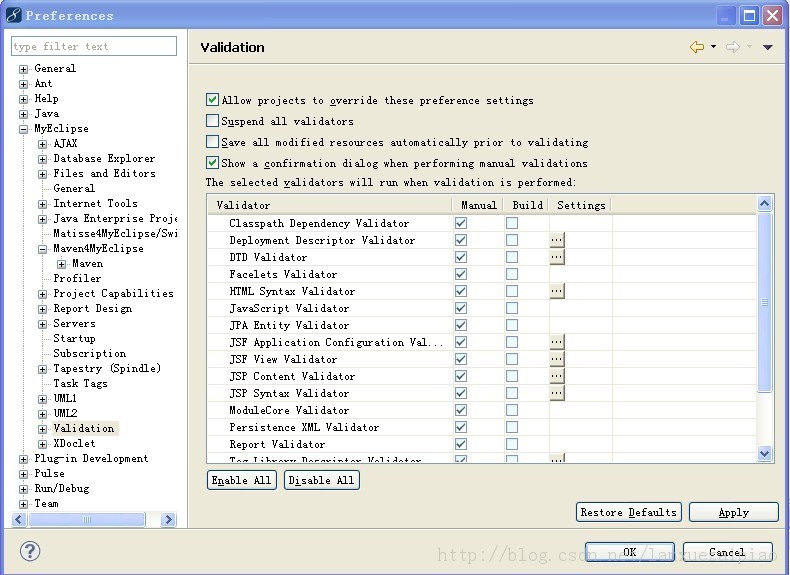Select Startup in the preferences tree
This screenshot has height=575, width=790.
(x=74, y=338)
